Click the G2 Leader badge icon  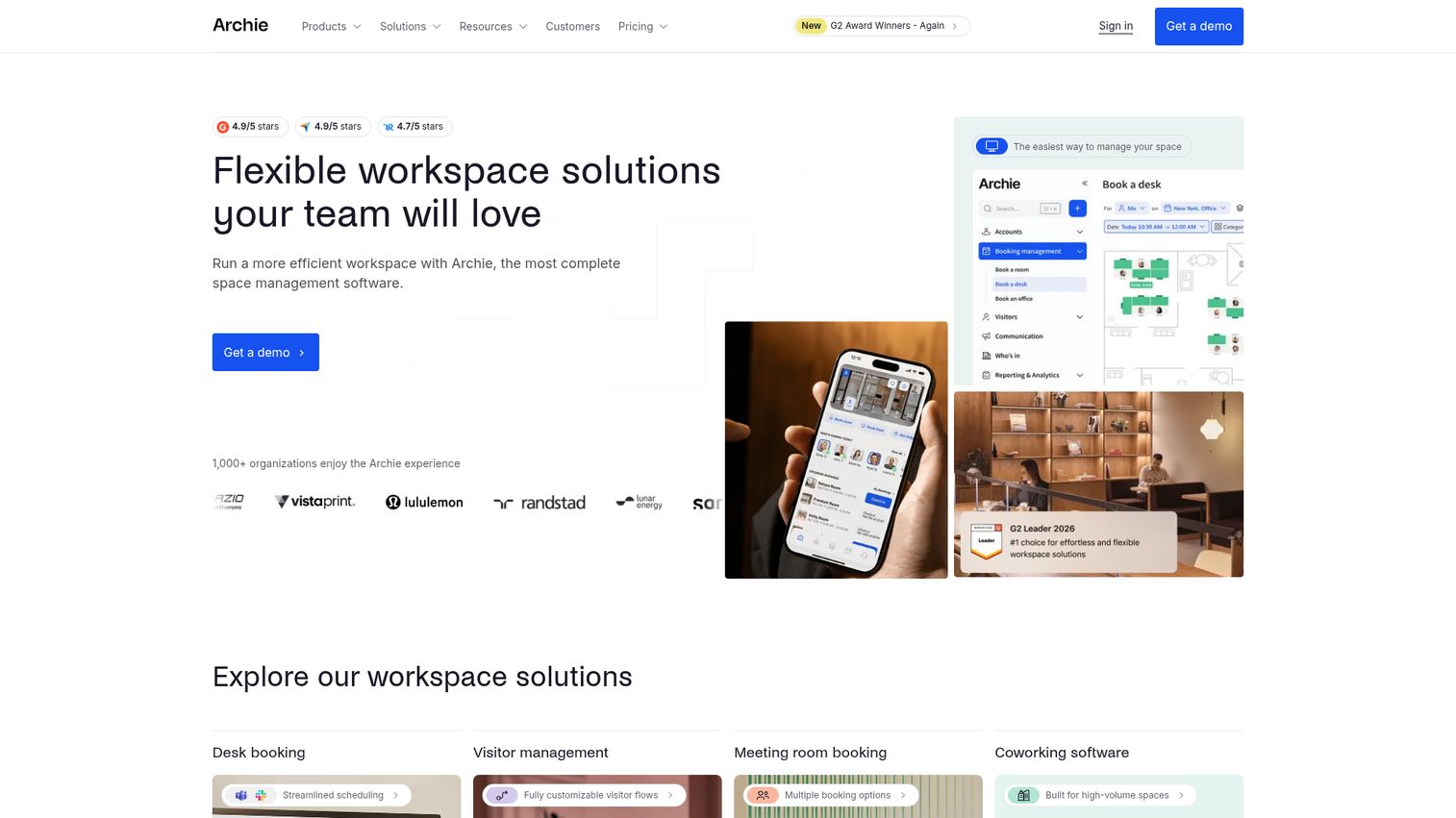point(986,541)
